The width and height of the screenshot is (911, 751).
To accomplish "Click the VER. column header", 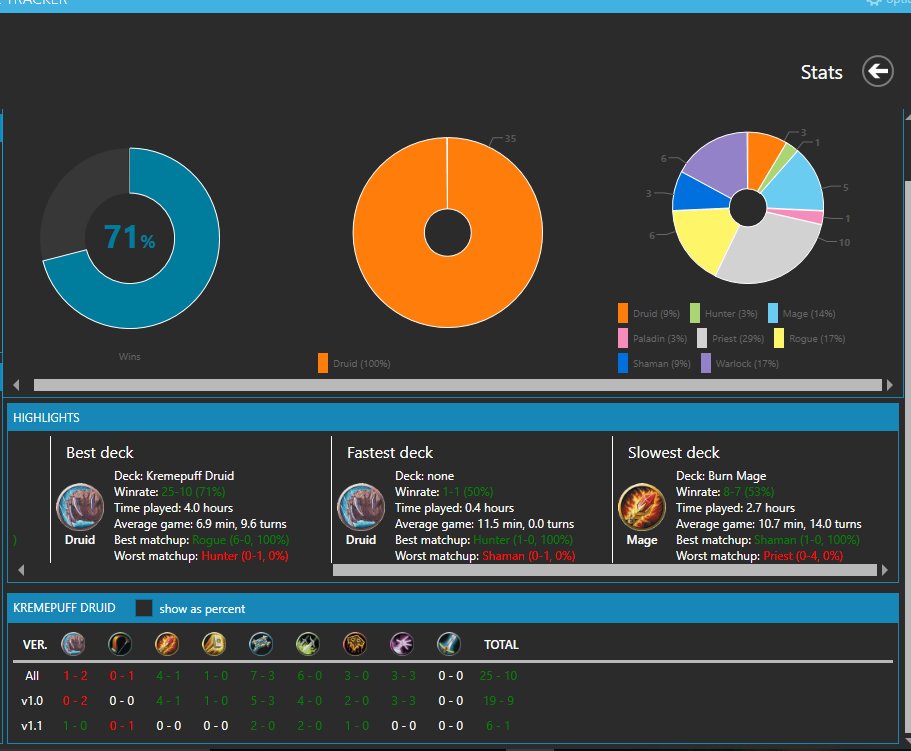I will click(35, 645).
